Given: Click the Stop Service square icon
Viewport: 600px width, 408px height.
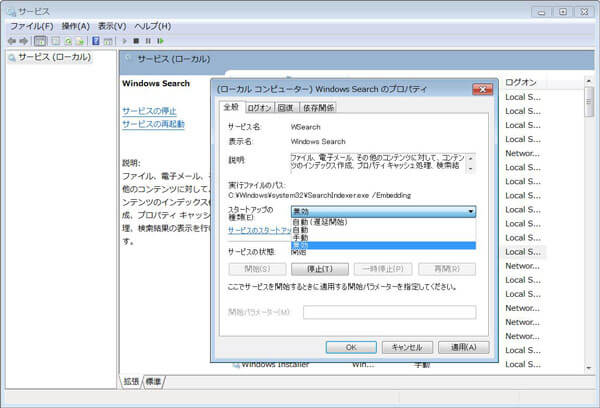Looking at the screenshot, I should [136, 41].
